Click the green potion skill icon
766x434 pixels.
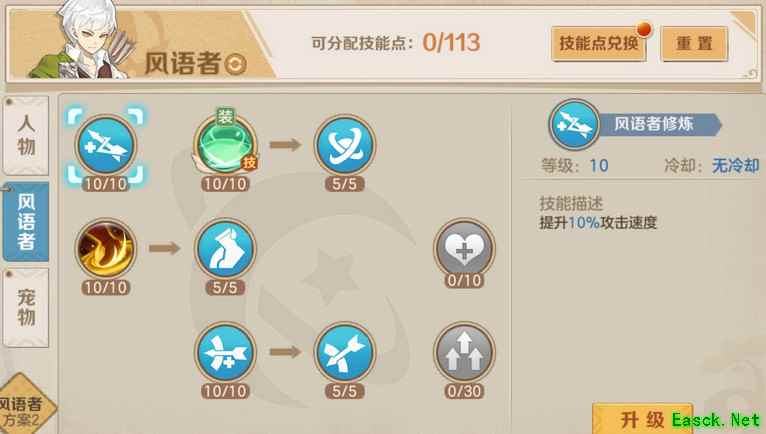pyautogui.click(x=225, y=145)
